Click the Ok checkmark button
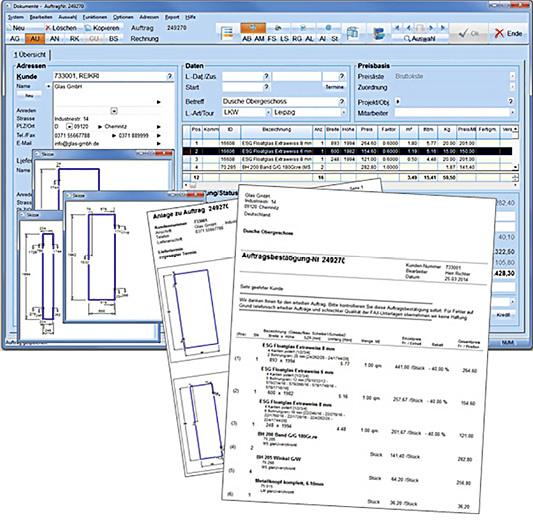533x529 pixels. 468,33
